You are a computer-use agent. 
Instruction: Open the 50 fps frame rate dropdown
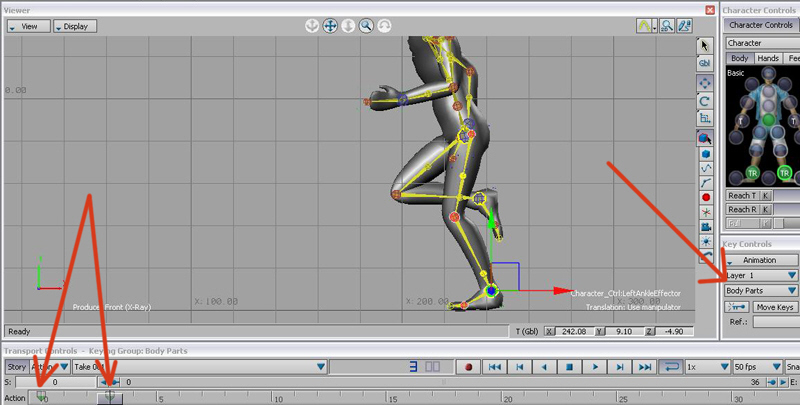757,367
